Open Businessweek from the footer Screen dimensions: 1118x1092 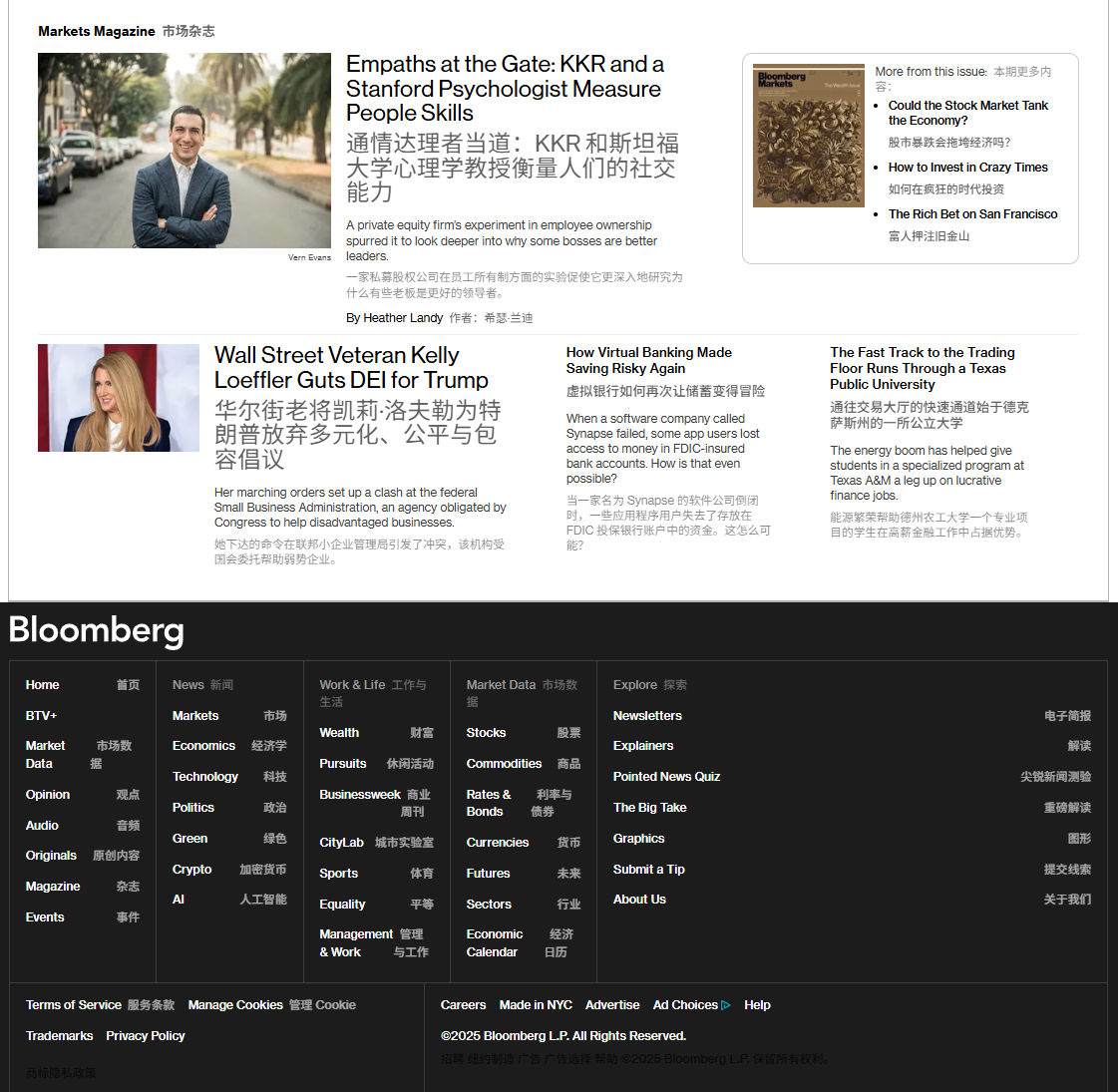[360, 795]
